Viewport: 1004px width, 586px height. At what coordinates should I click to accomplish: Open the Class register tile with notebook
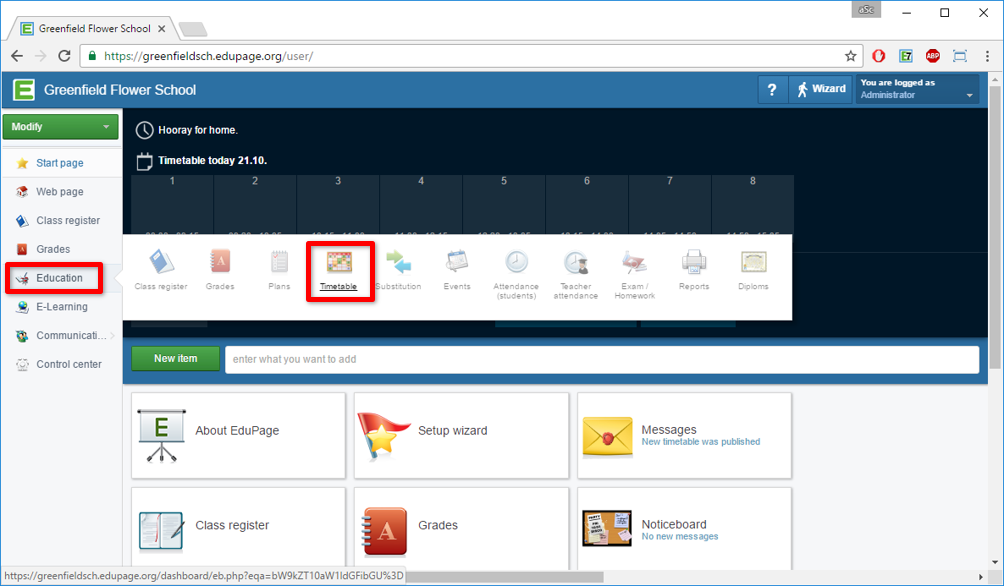point(238,528)
